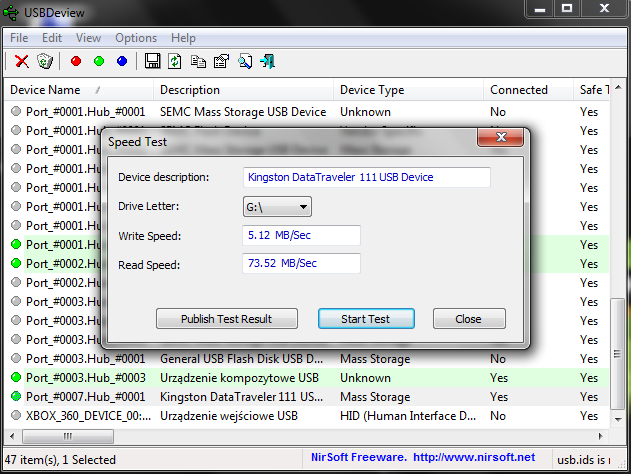Click the horizontal scrollbar left arrow
631x476 pixels.
click(x=12, y=436)
